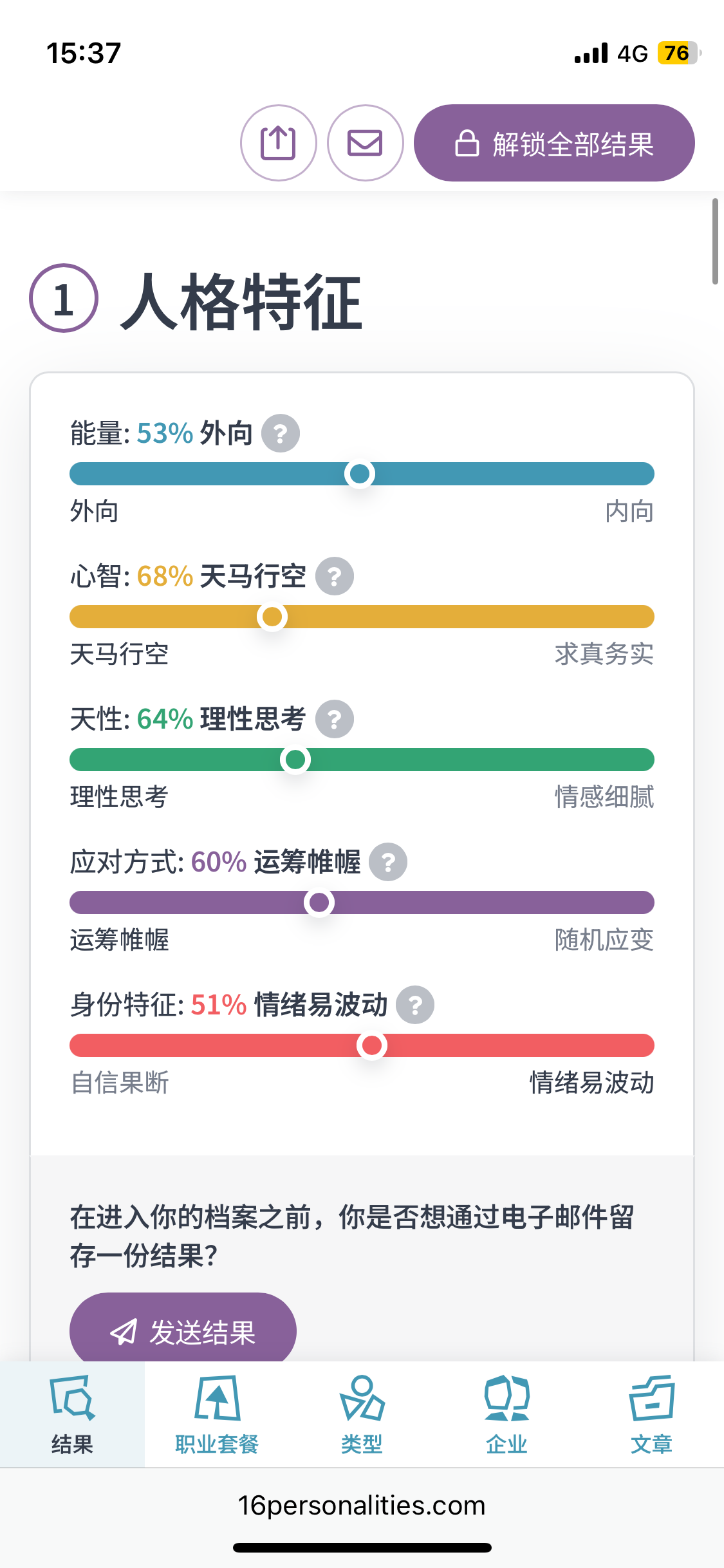
Task: Click the purple 应对方式 slider handle
Action: click(319, 902)
